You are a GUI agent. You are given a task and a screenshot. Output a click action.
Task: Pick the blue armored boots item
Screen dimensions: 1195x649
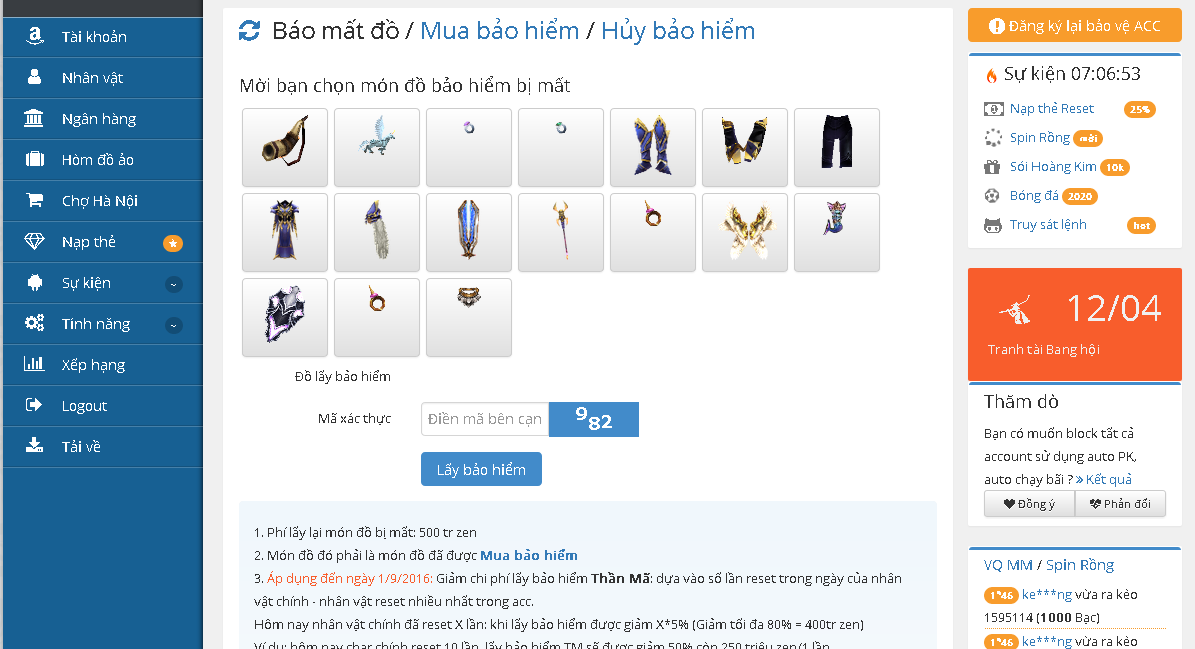tap(653, 148)
